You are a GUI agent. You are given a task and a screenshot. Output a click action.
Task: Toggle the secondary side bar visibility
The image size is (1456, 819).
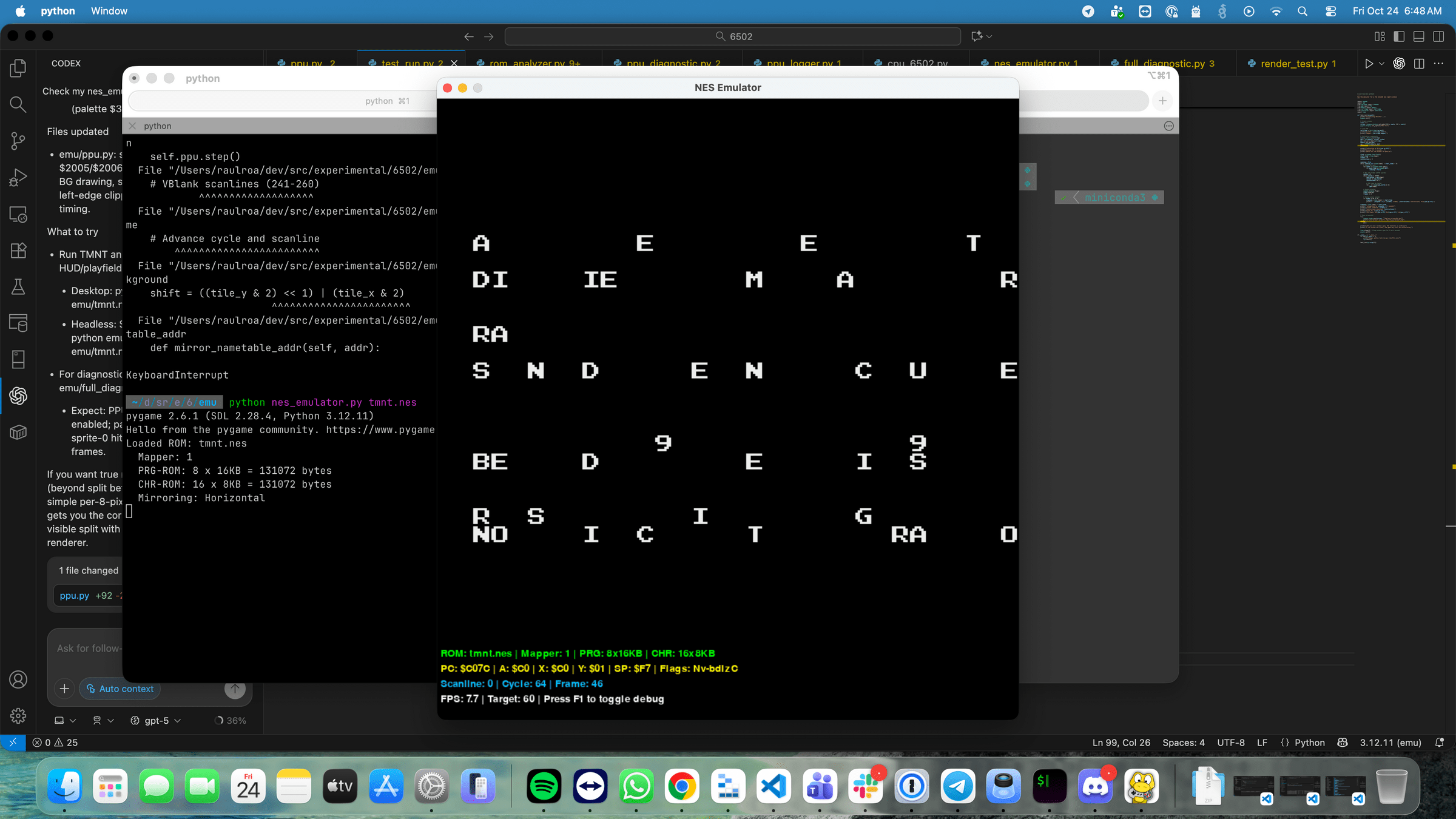(x=1438, y=36)
